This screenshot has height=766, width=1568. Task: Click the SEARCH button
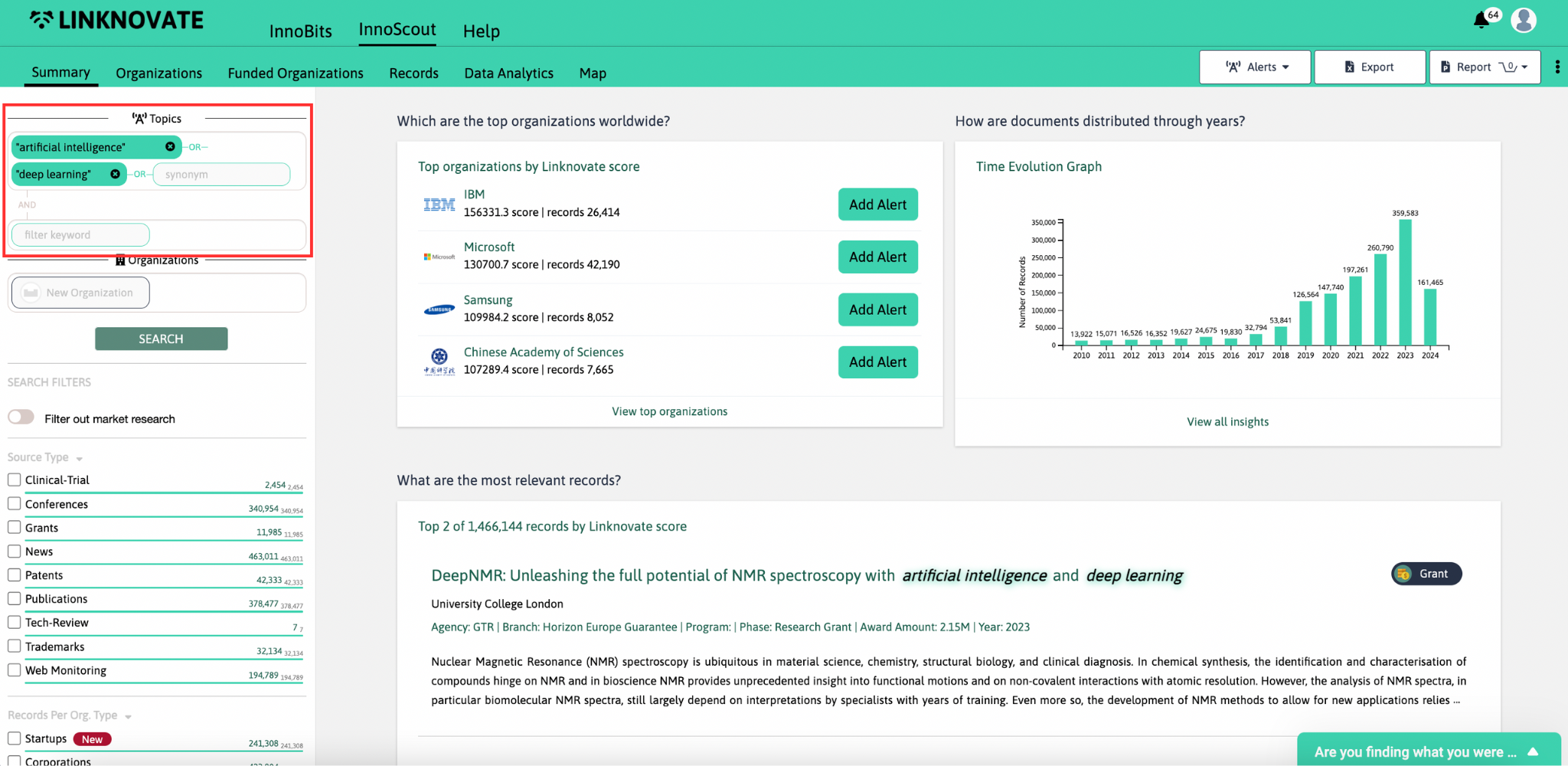(x=161, y=339)
